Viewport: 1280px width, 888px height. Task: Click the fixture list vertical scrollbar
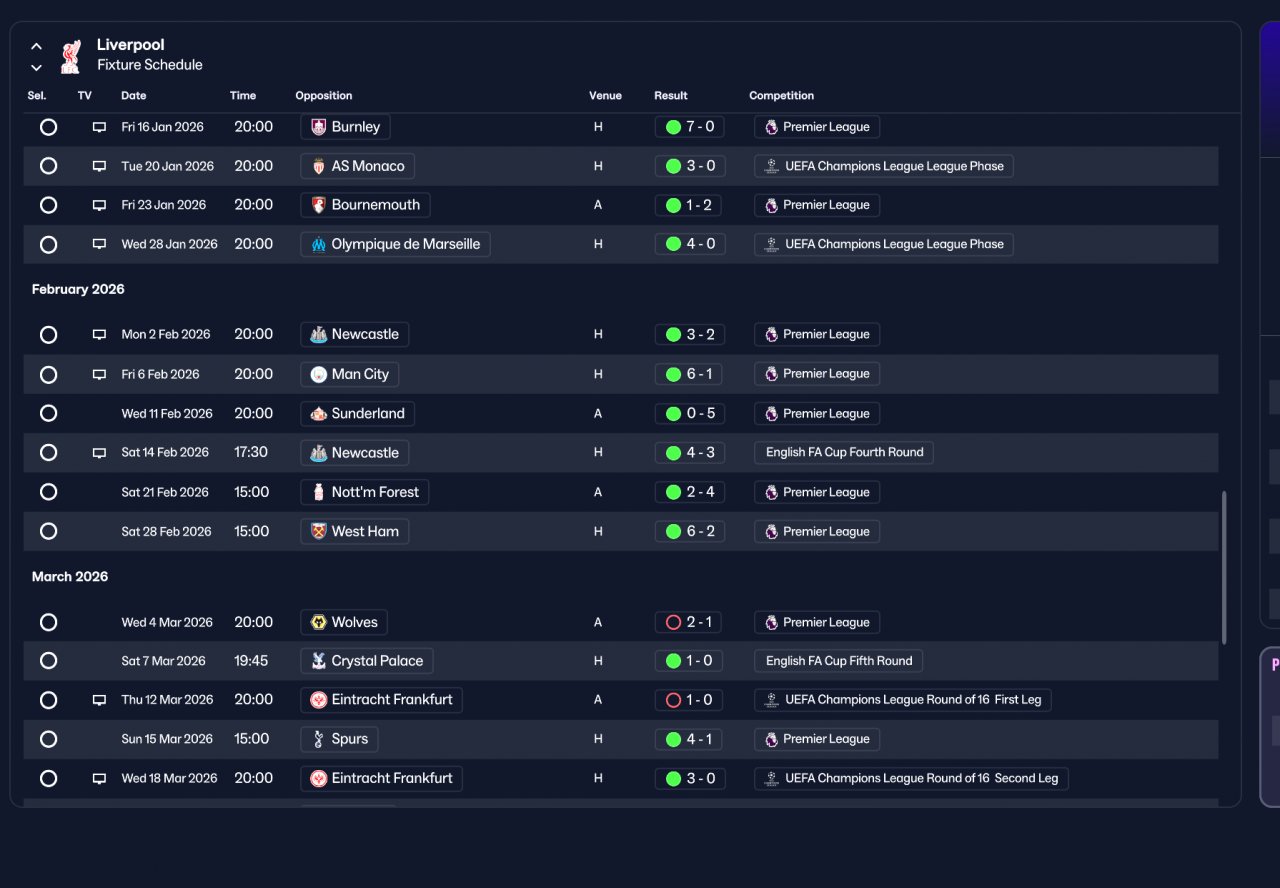[1224, 568]
